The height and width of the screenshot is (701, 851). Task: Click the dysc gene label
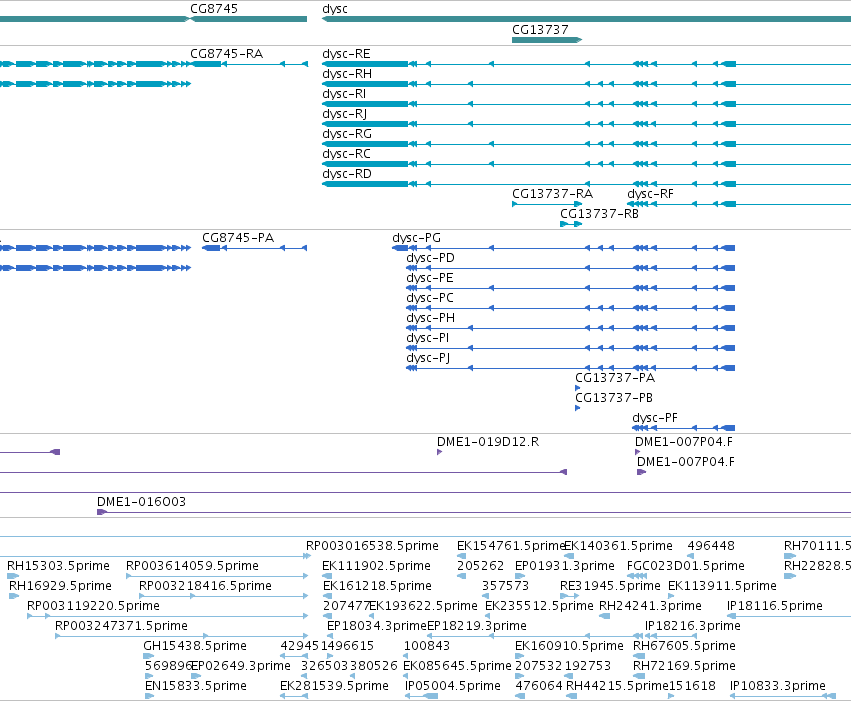pos(335,9)
